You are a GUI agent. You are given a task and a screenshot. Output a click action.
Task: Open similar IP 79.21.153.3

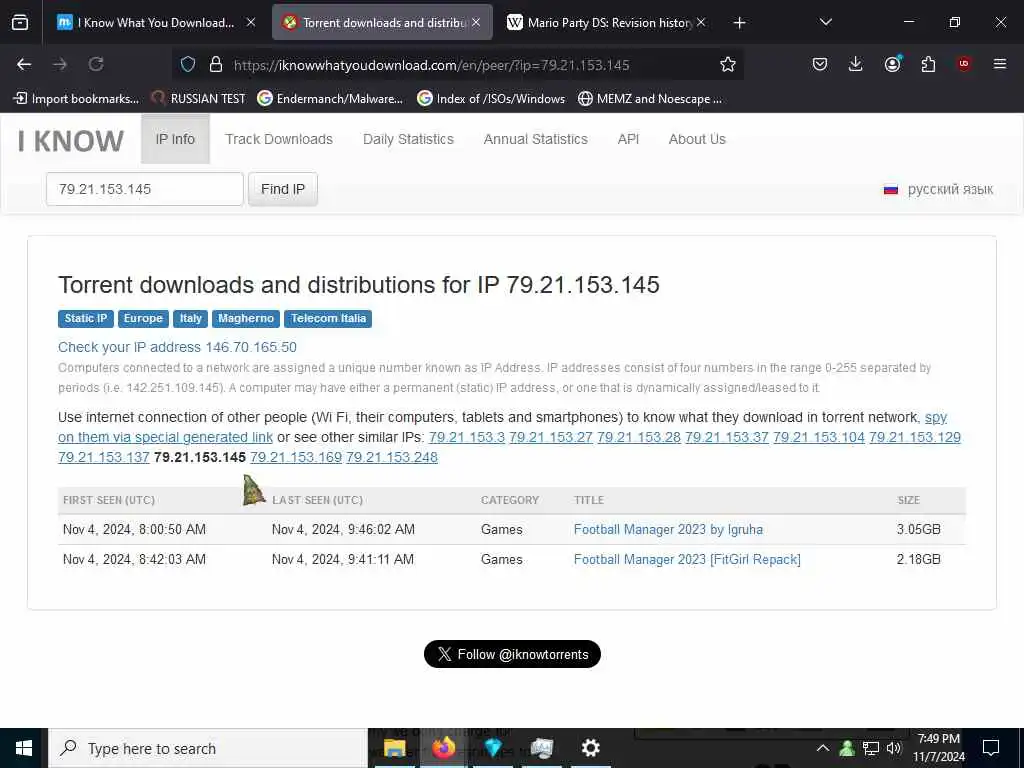tap(467, 437)
